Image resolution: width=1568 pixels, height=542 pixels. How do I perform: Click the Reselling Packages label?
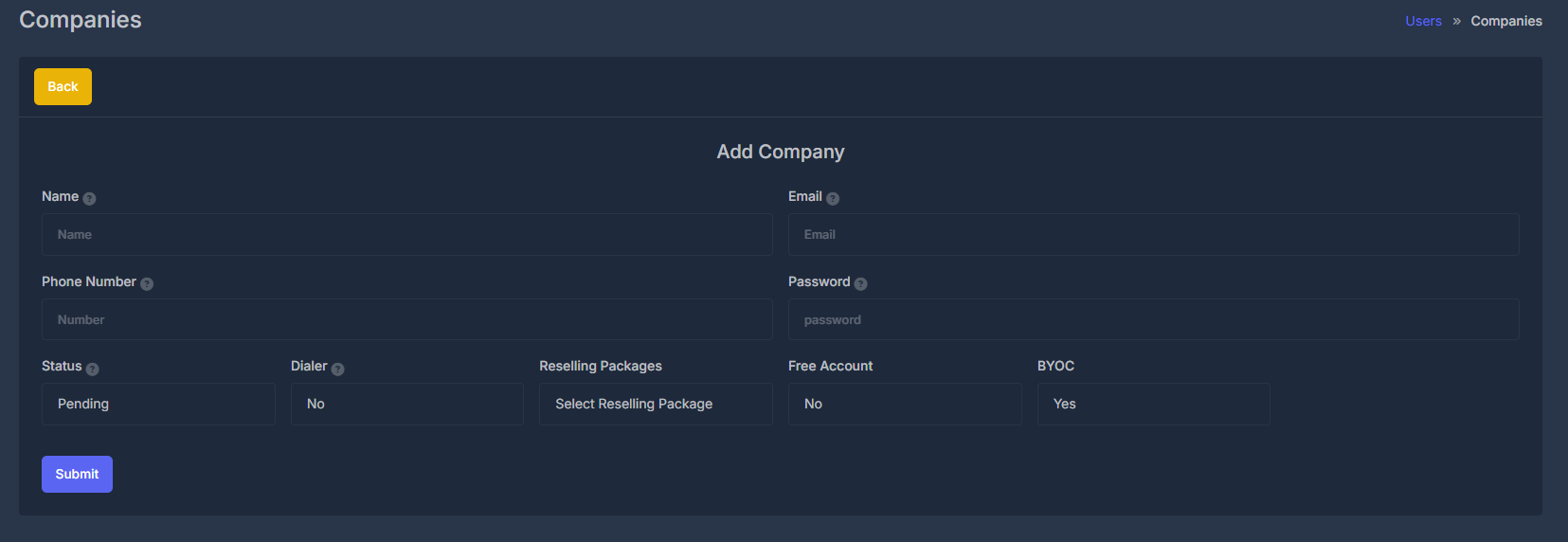601,366
